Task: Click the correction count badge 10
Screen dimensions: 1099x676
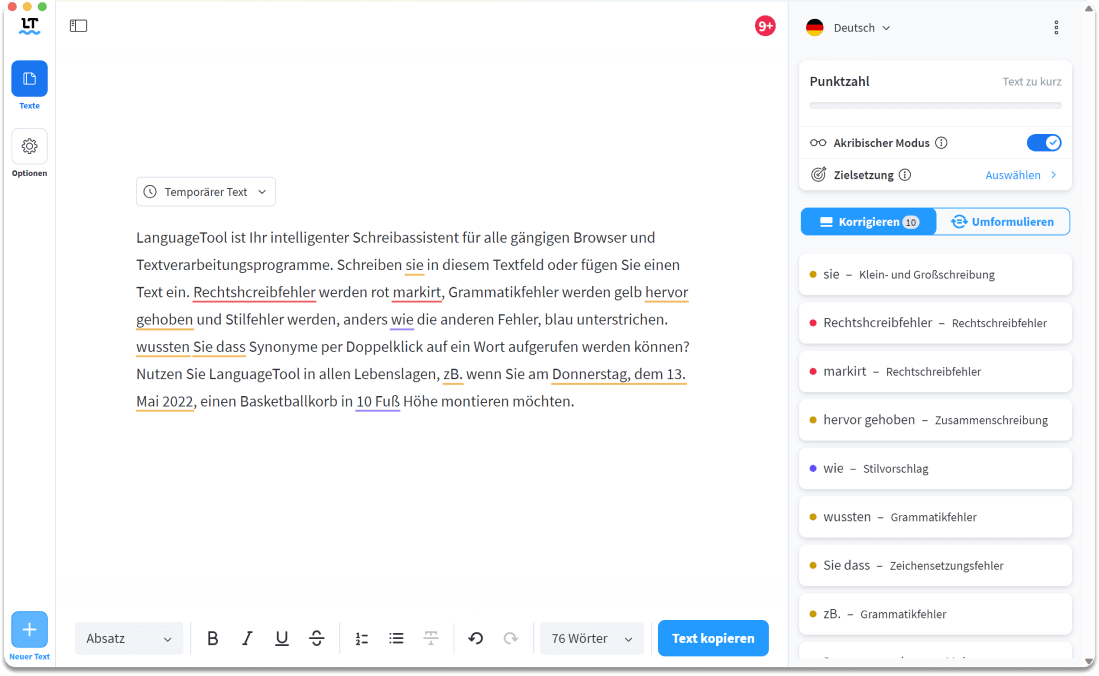Action: click(x=910, y=222)
